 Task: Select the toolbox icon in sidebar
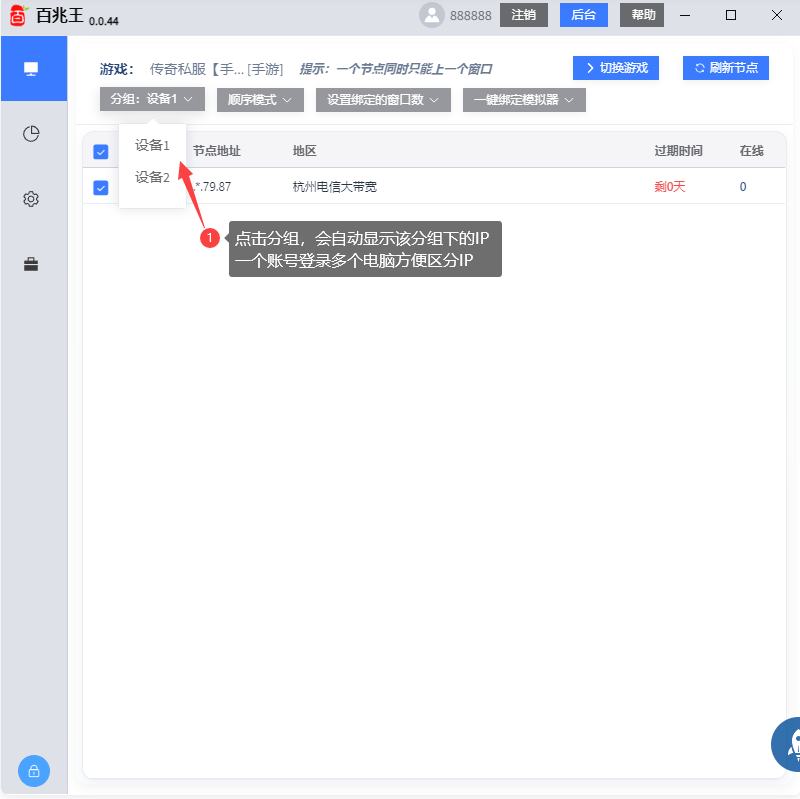click(x=31, y=264)
